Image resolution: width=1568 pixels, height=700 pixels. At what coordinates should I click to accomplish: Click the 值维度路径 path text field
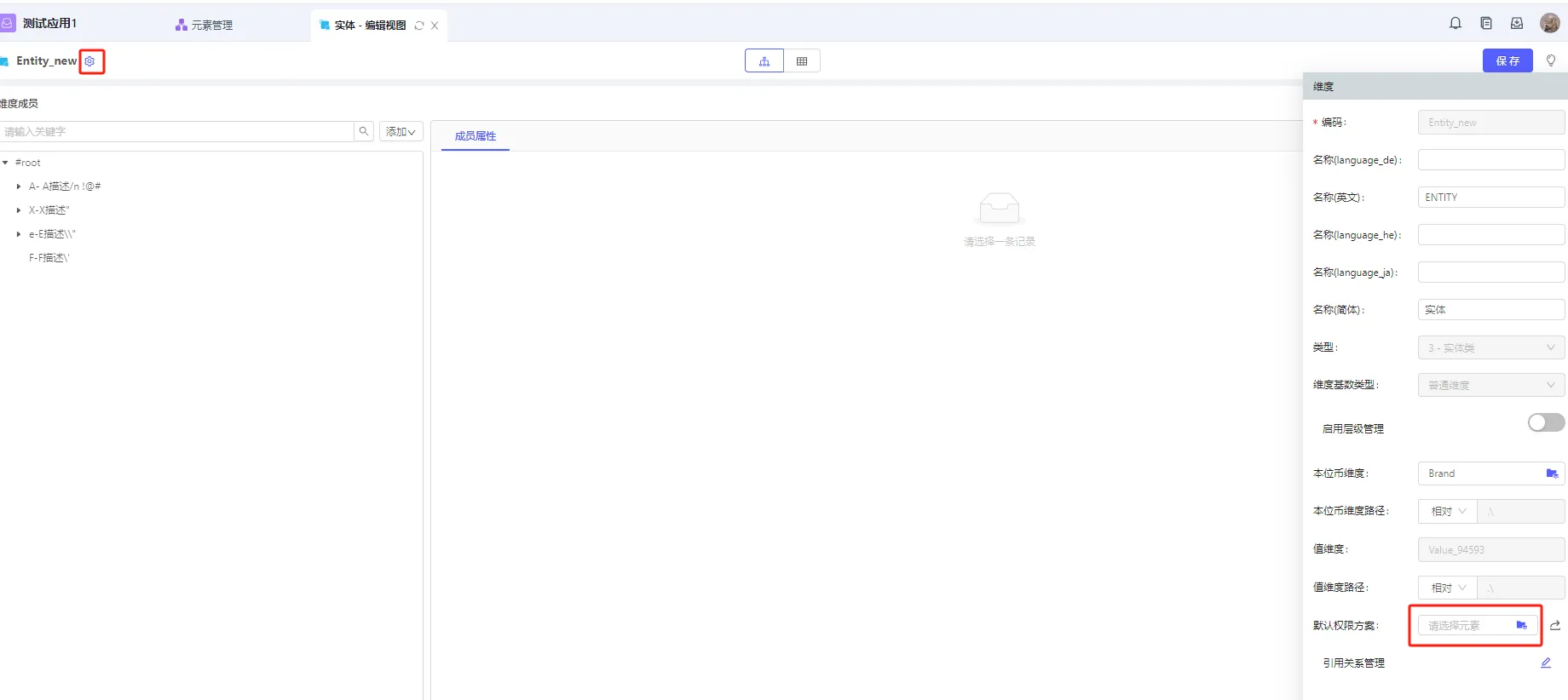(1521, 588)
